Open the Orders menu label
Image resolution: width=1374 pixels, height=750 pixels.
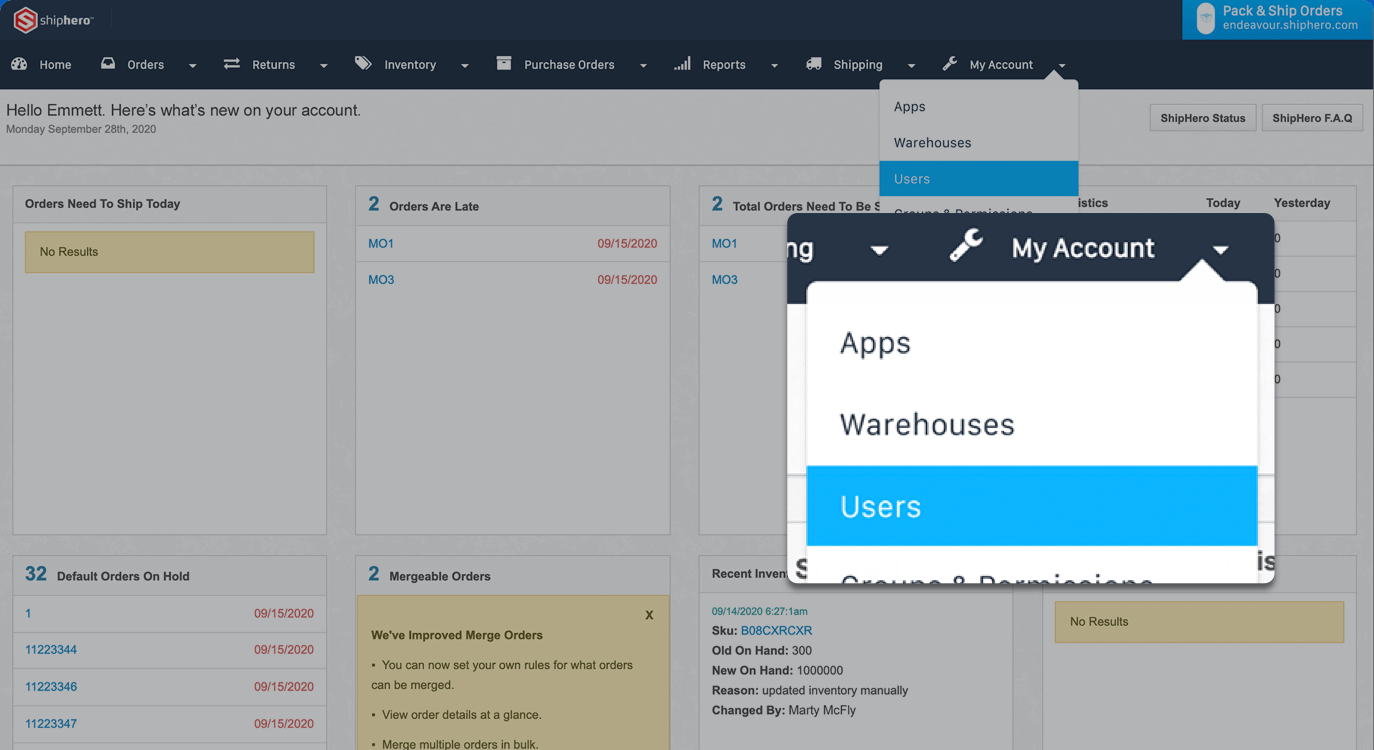pyautogui.click(x=146, y=65)
